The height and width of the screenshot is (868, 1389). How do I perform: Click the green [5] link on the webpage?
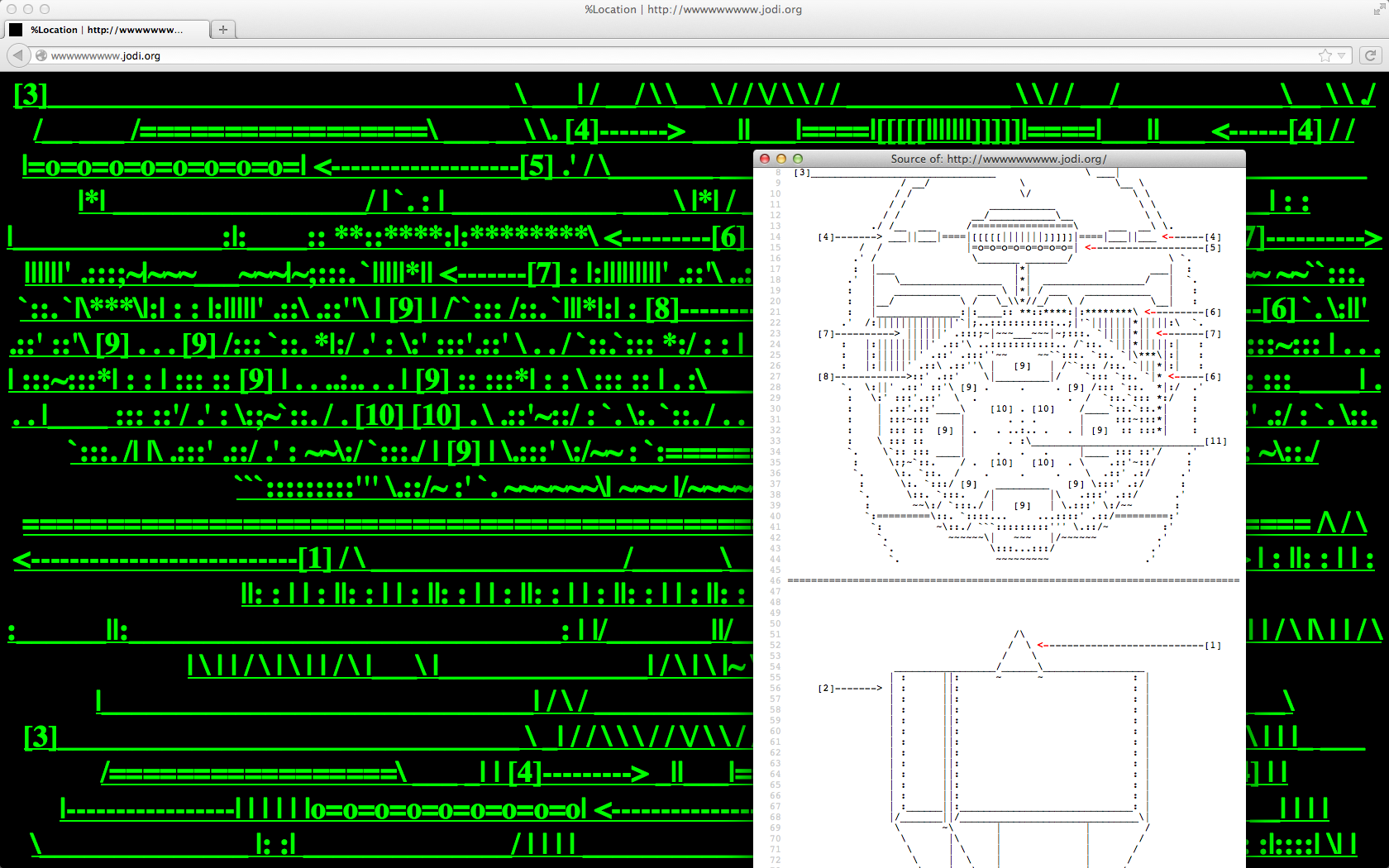536,166
